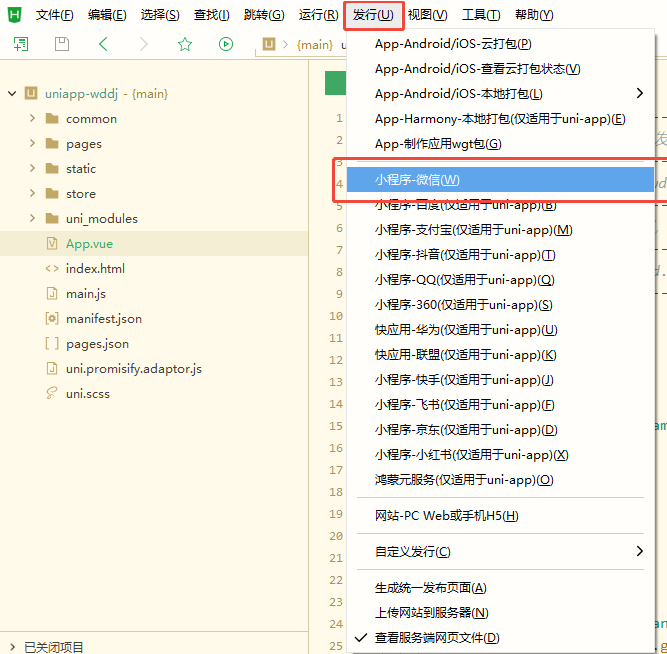This screenshot has width=667, height=654.
Task: Choose 小程序-快手 publish option
Action: (500, 380)
